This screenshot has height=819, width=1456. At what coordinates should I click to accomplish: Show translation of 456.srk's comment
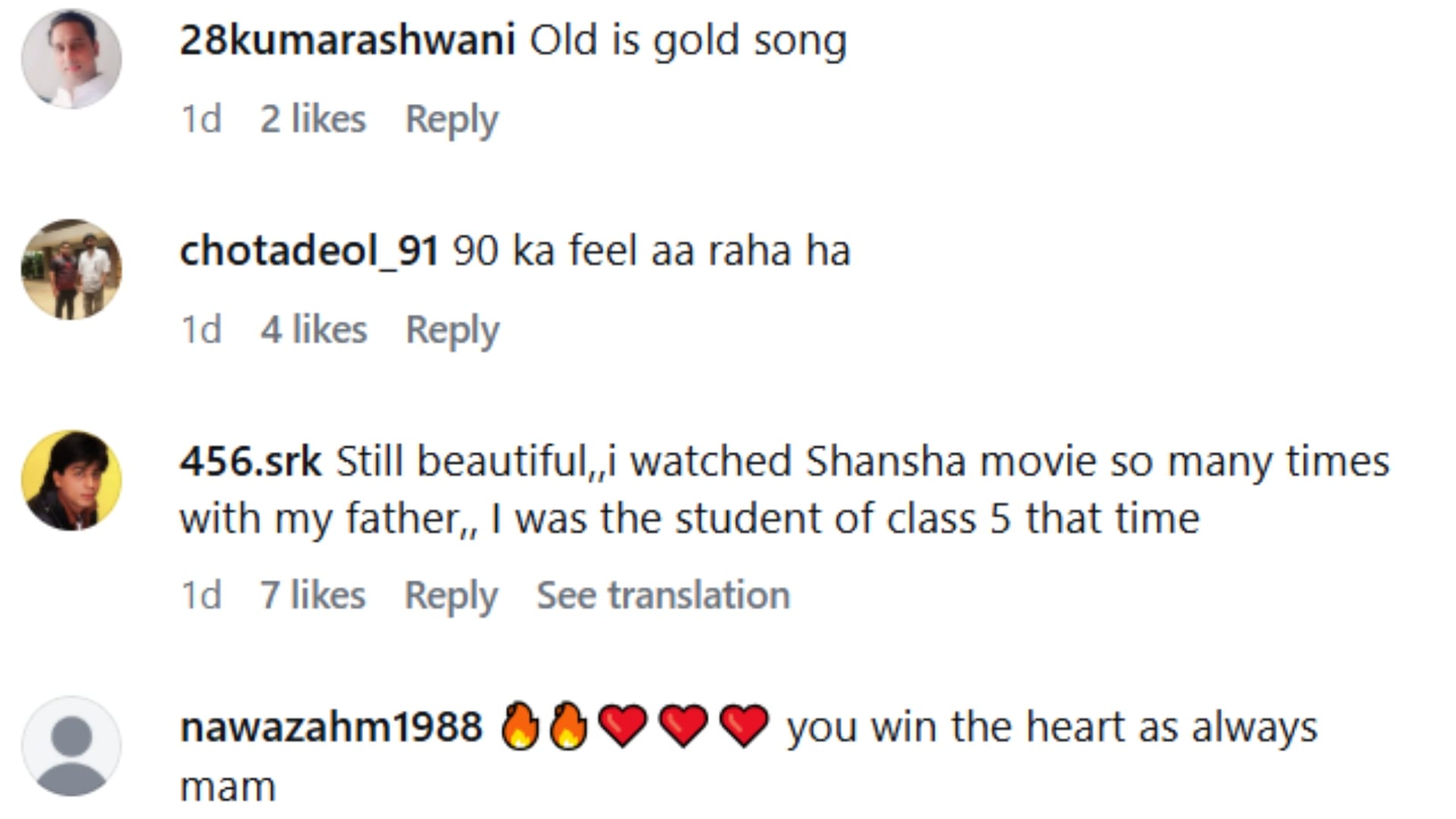coord(663,595)
